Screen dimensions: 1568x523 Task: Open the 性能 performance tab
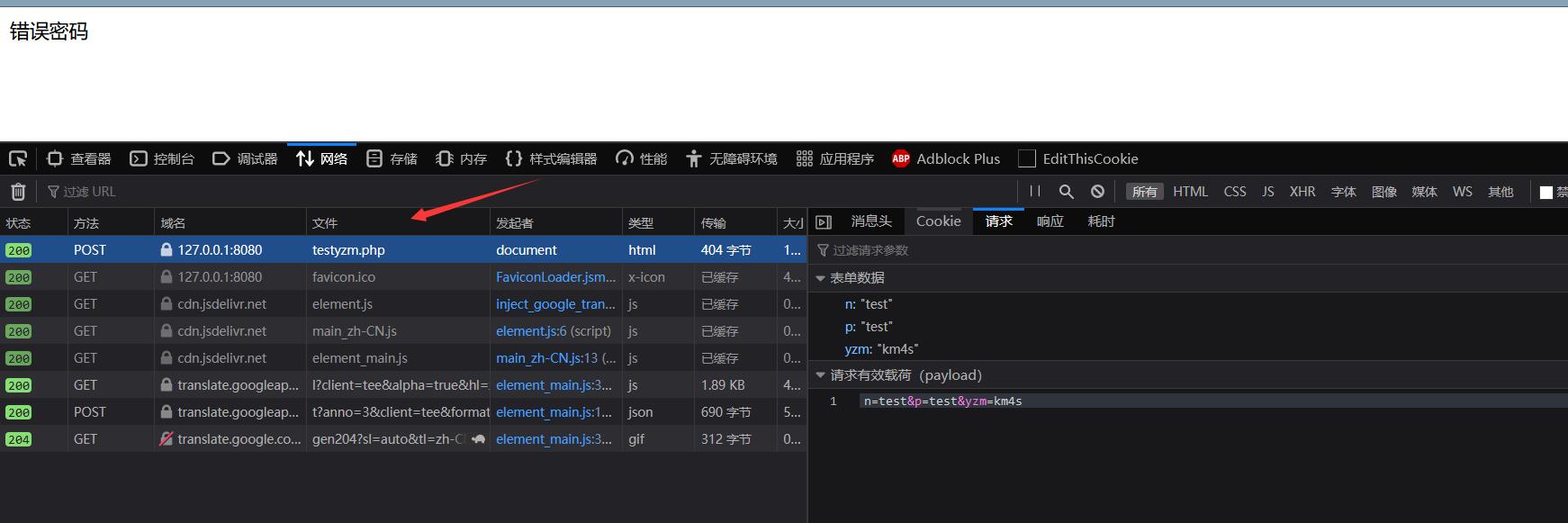click(641, 159)
